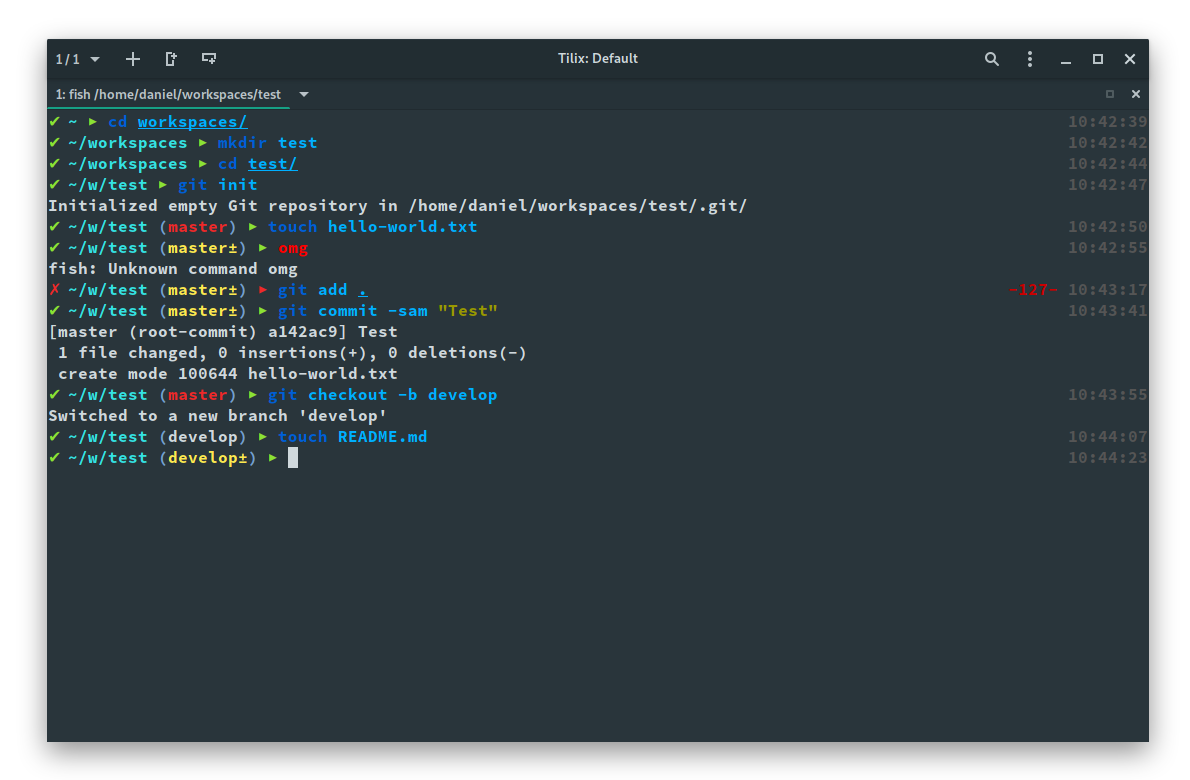Click the underlined 'workspaces/' path
The width and height of the screenshot is (1190, 780).
tap(192, 121)
